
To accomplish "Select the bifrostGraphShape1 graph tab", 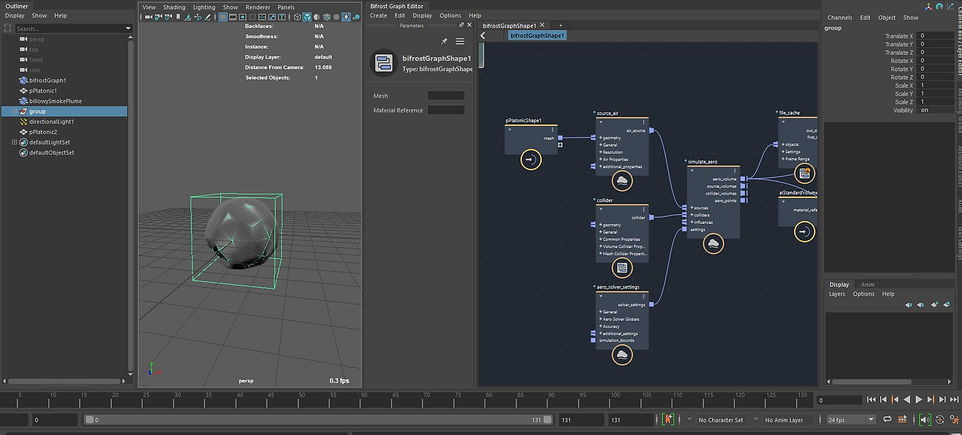I will point(509,25).
